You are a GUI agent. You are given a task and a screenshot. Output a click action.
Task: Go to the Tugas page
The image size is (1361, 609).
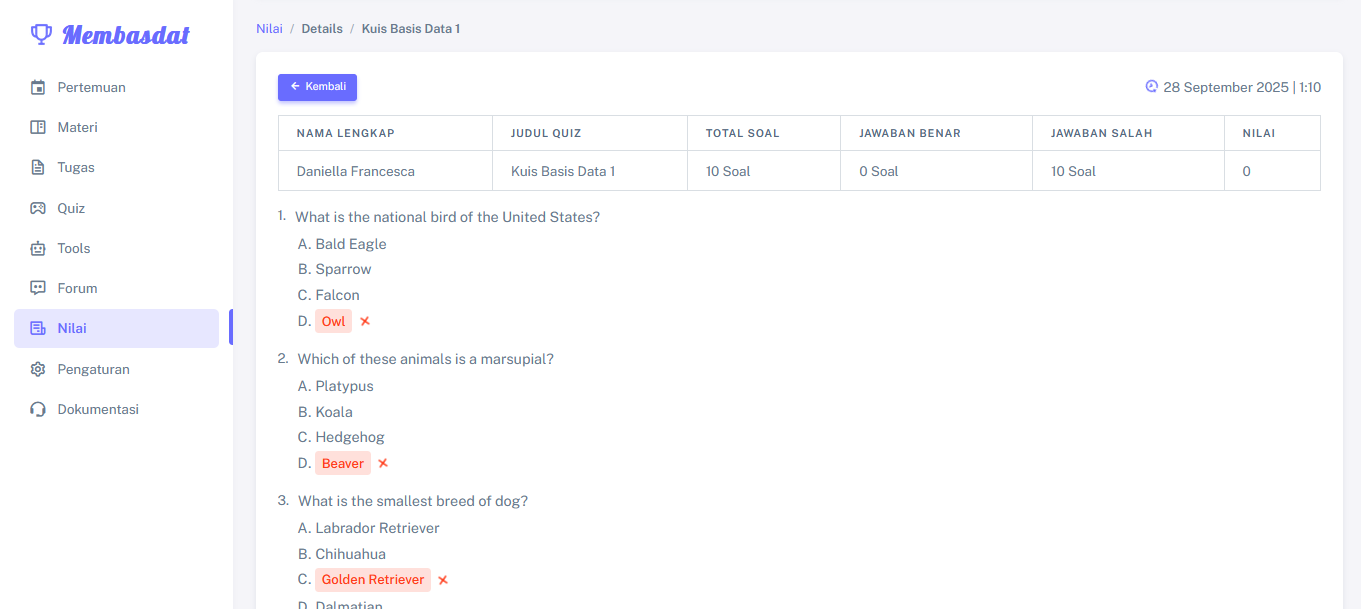click(116, 167)
